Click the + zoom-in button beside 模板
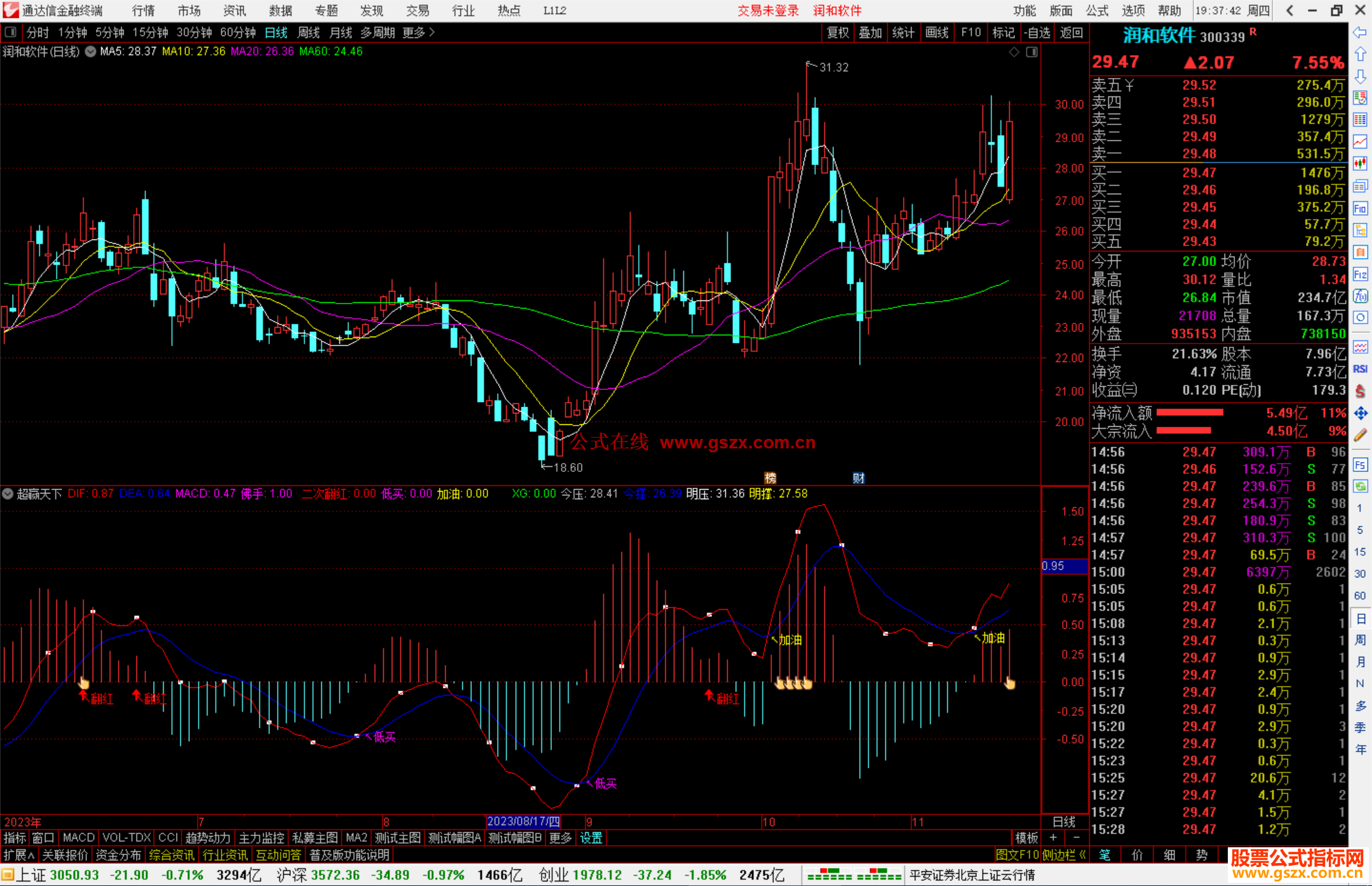The height and width of the screenshot is (886, 1372). pyautogui.click(x=1054, y=838)
